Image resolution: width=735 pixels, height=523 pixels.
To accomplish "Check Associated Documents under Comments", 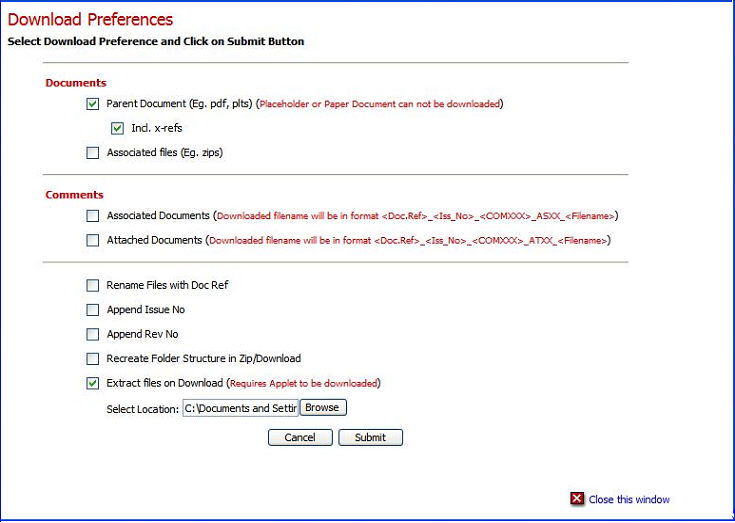I will tap(93, 216).
